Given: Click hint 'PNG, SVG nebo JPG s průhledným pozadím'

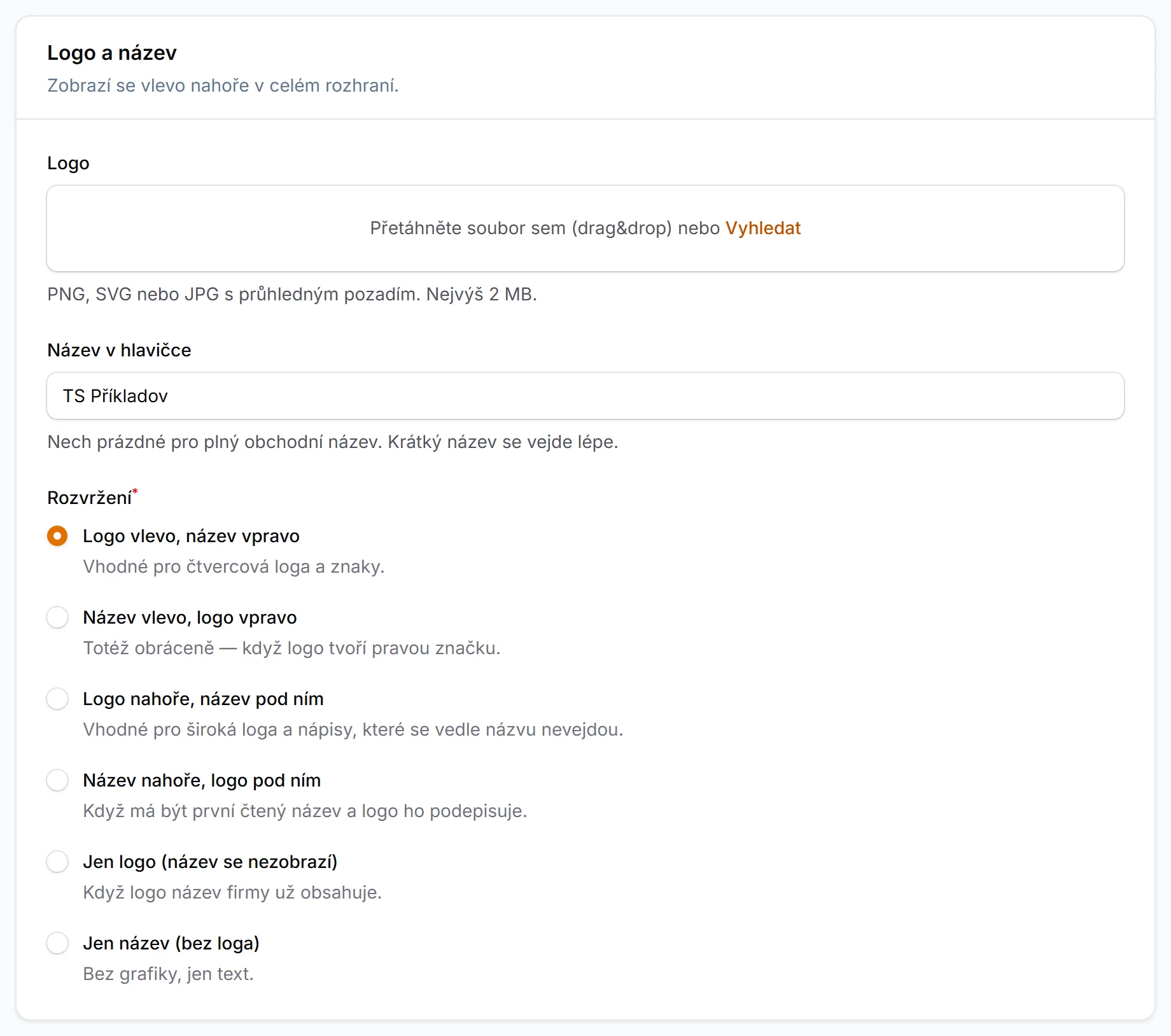Looking at the screenshot, I should (x=232, y=295).
